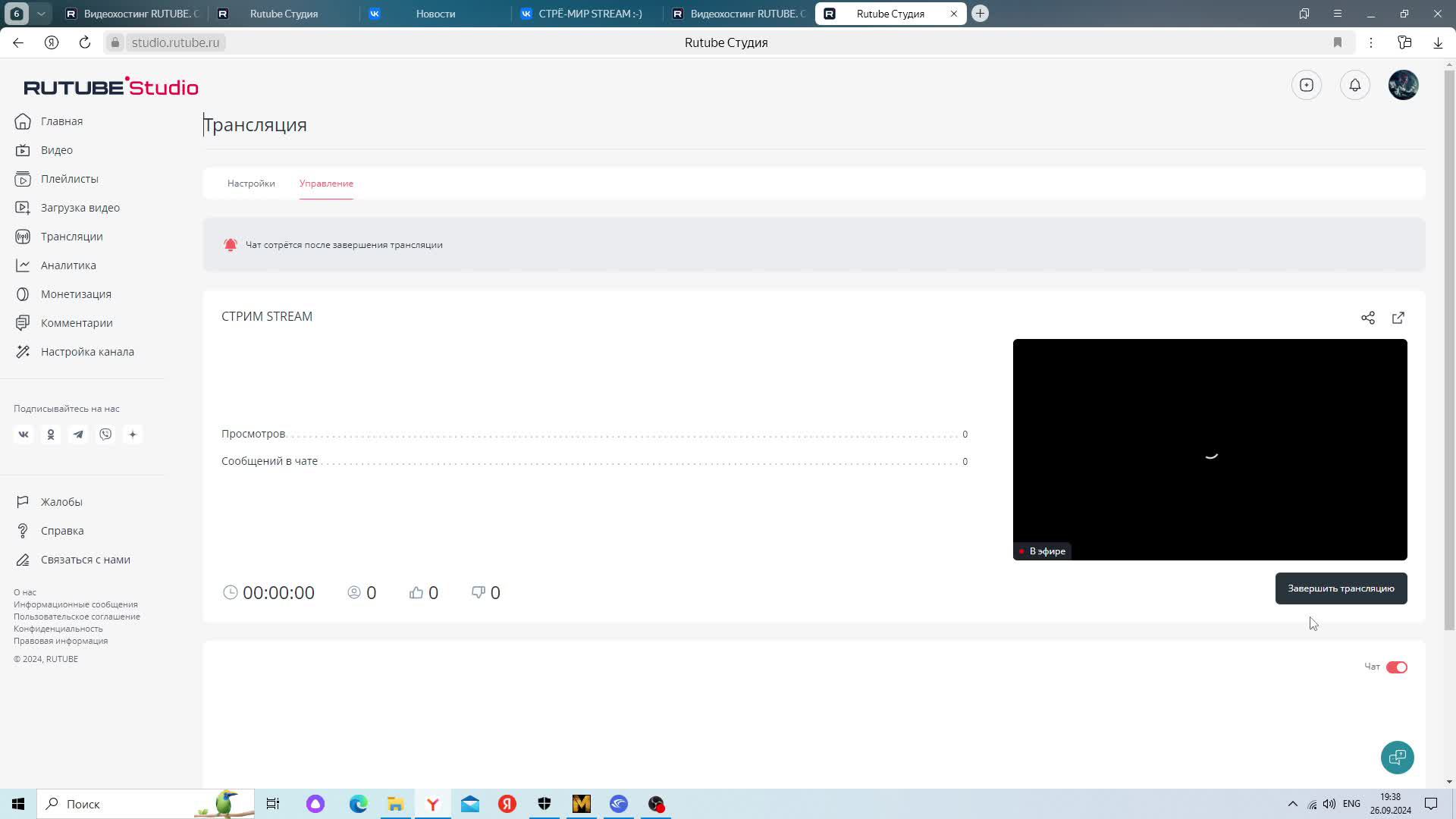Switch the ENG input language
1456x819 pixels.
[x=1351, y=804]
